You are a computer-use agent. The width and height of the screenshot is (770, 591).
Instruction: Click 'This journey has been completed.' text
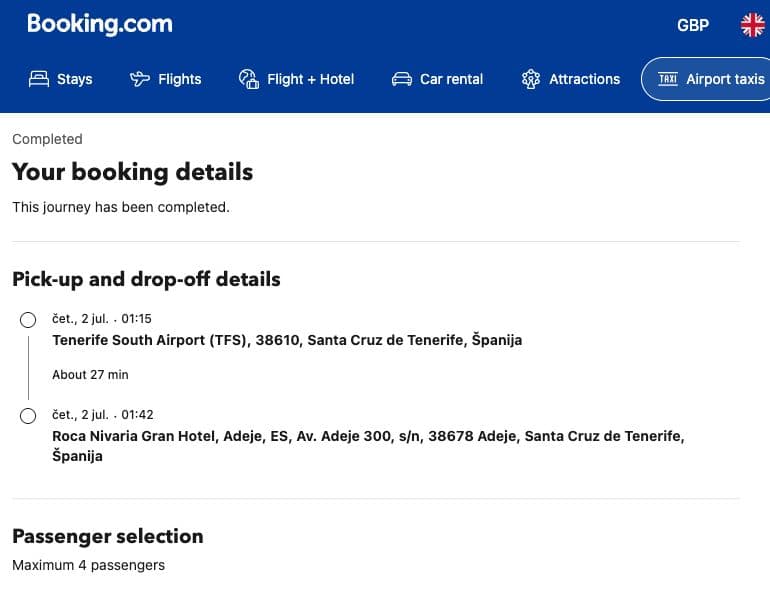pos(121,207)
